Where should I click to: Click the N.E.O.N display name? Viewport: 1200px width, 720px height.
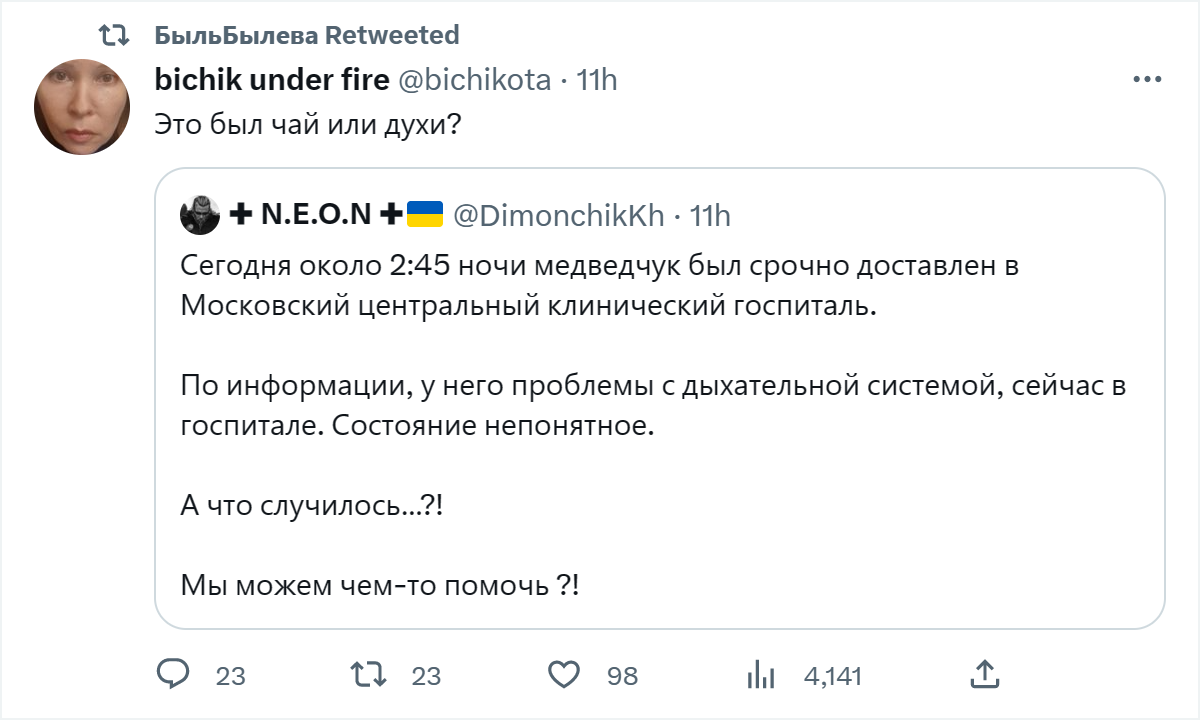[316, 214]
